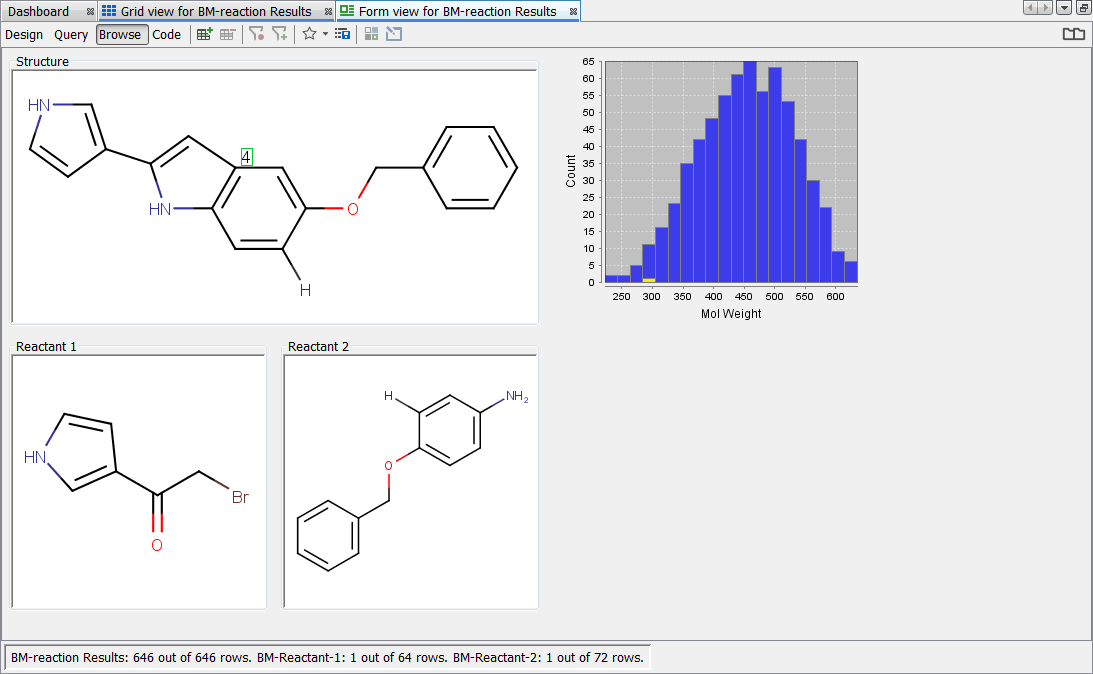Expand dropdown arrow beside star icon

(325, 34)
